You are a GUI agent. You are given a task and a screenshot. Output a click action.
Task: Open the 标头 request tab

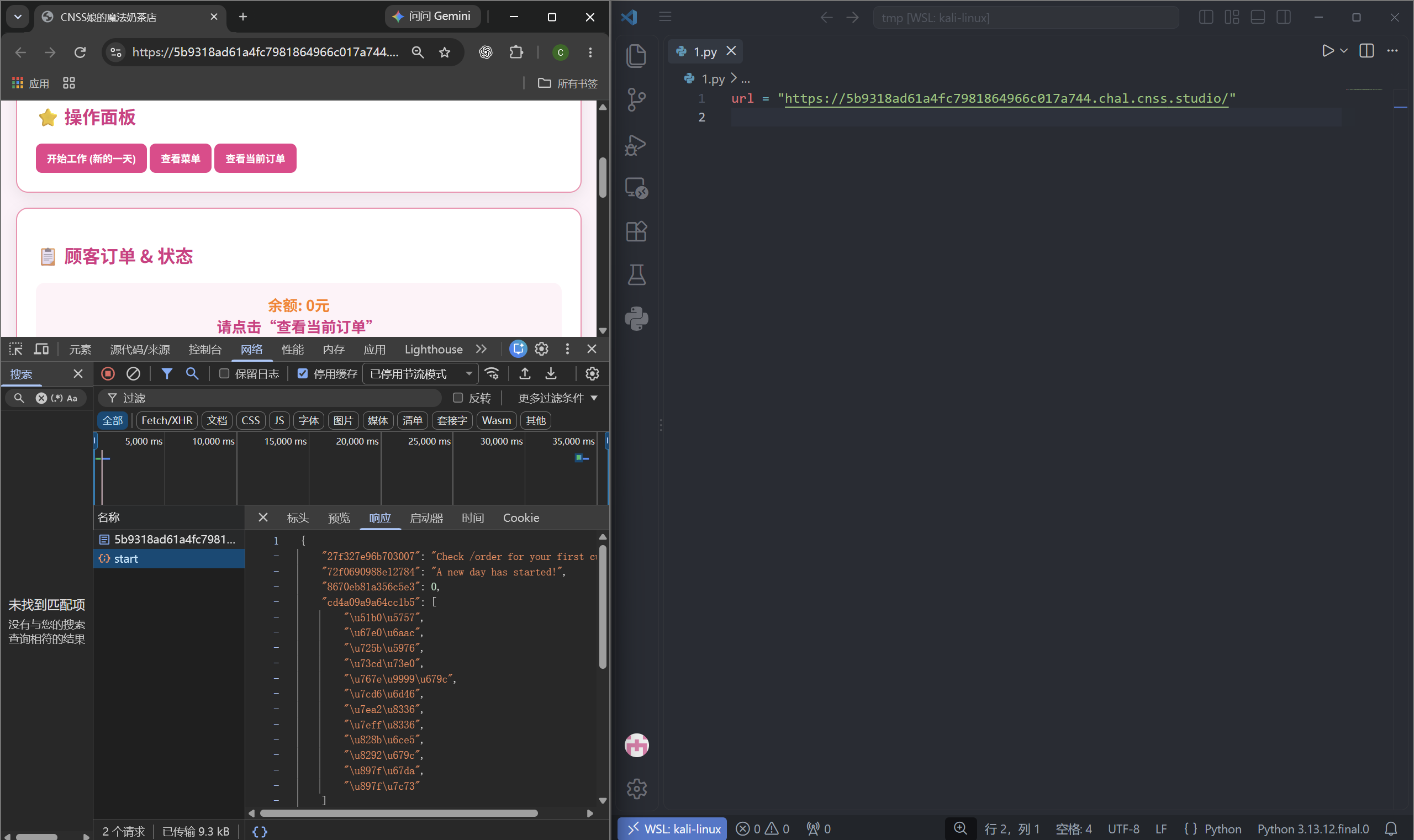pos(298,518)
